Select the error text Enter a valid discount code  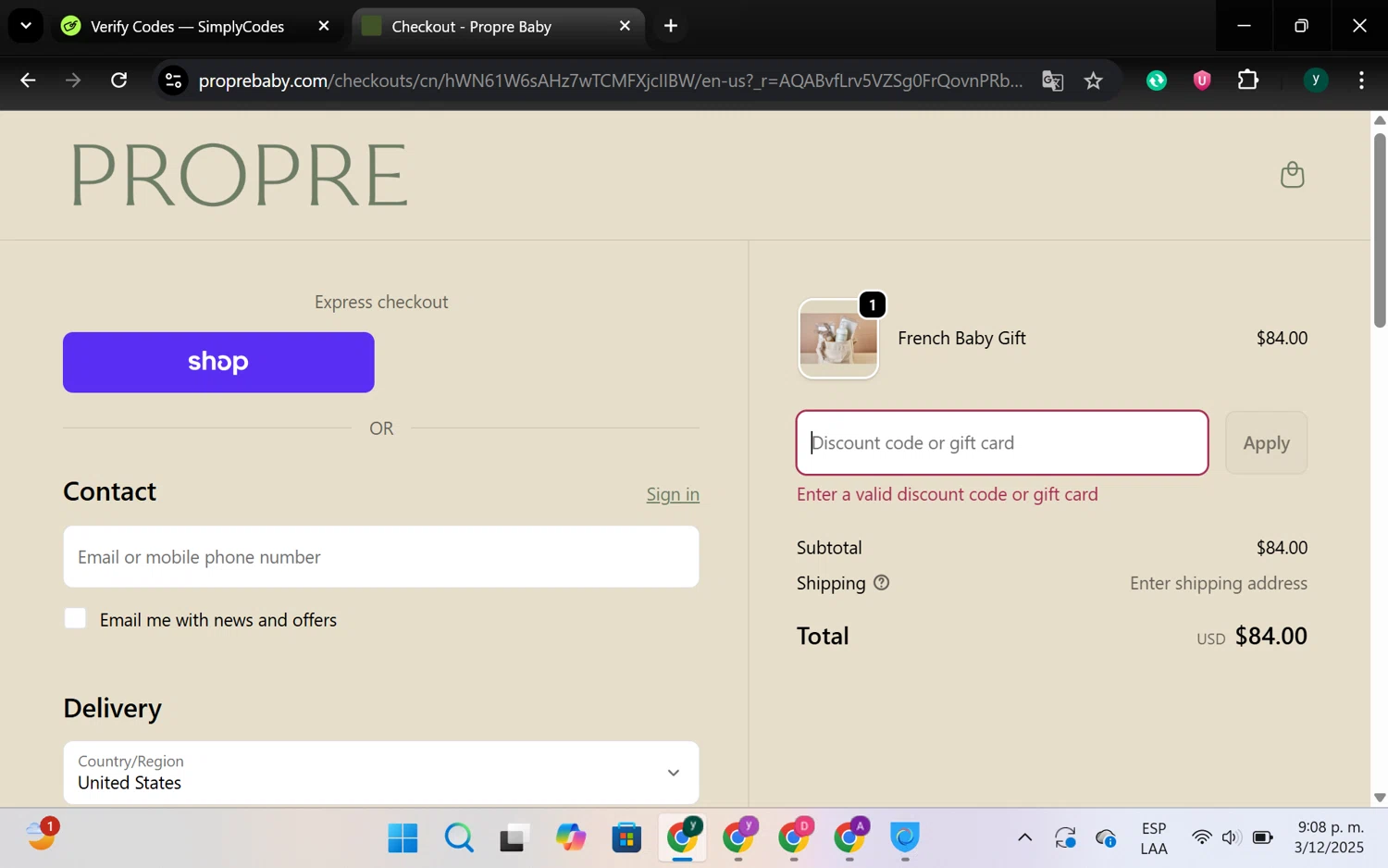click(x=948, y=494)
